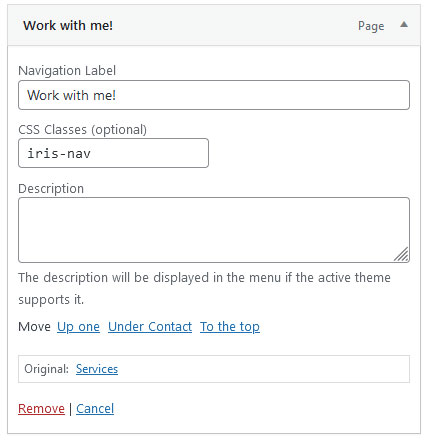Click the Description field caption
The height and width of the screenshot is (445, 429).
[51, 189]
